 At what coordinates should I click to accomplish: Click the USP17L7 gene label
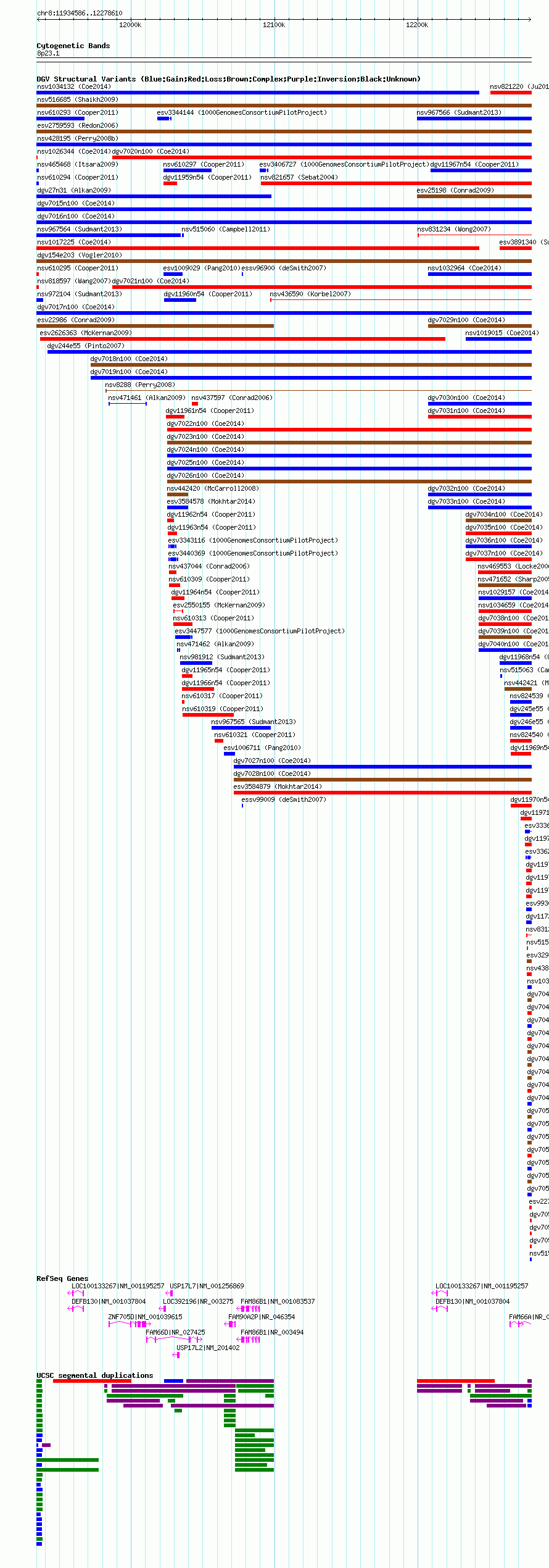[207, 1286]
